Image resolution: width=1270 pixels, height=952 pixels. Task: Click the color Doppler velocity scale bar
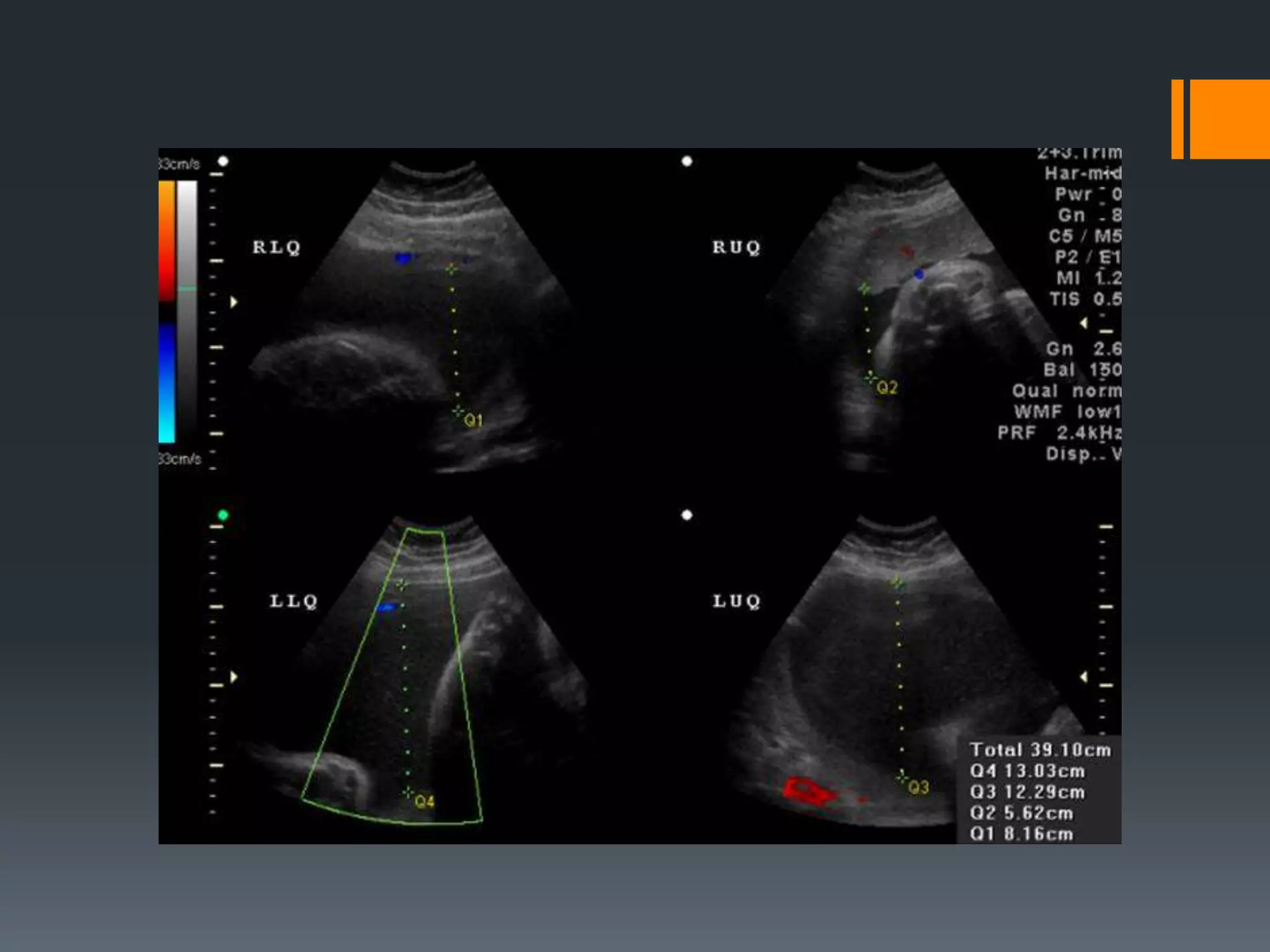167,312
